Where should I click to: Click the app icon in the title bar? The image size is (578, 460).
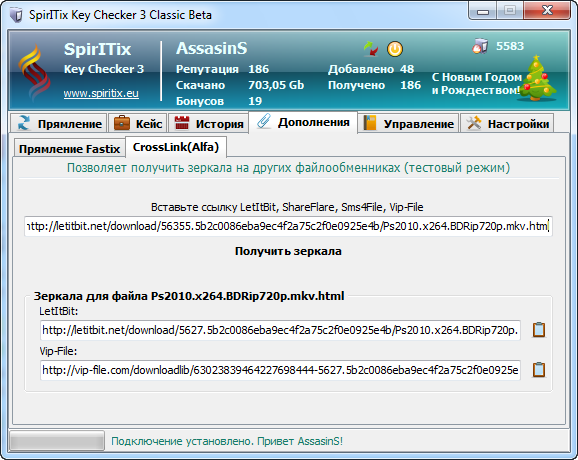click(16, 15)
